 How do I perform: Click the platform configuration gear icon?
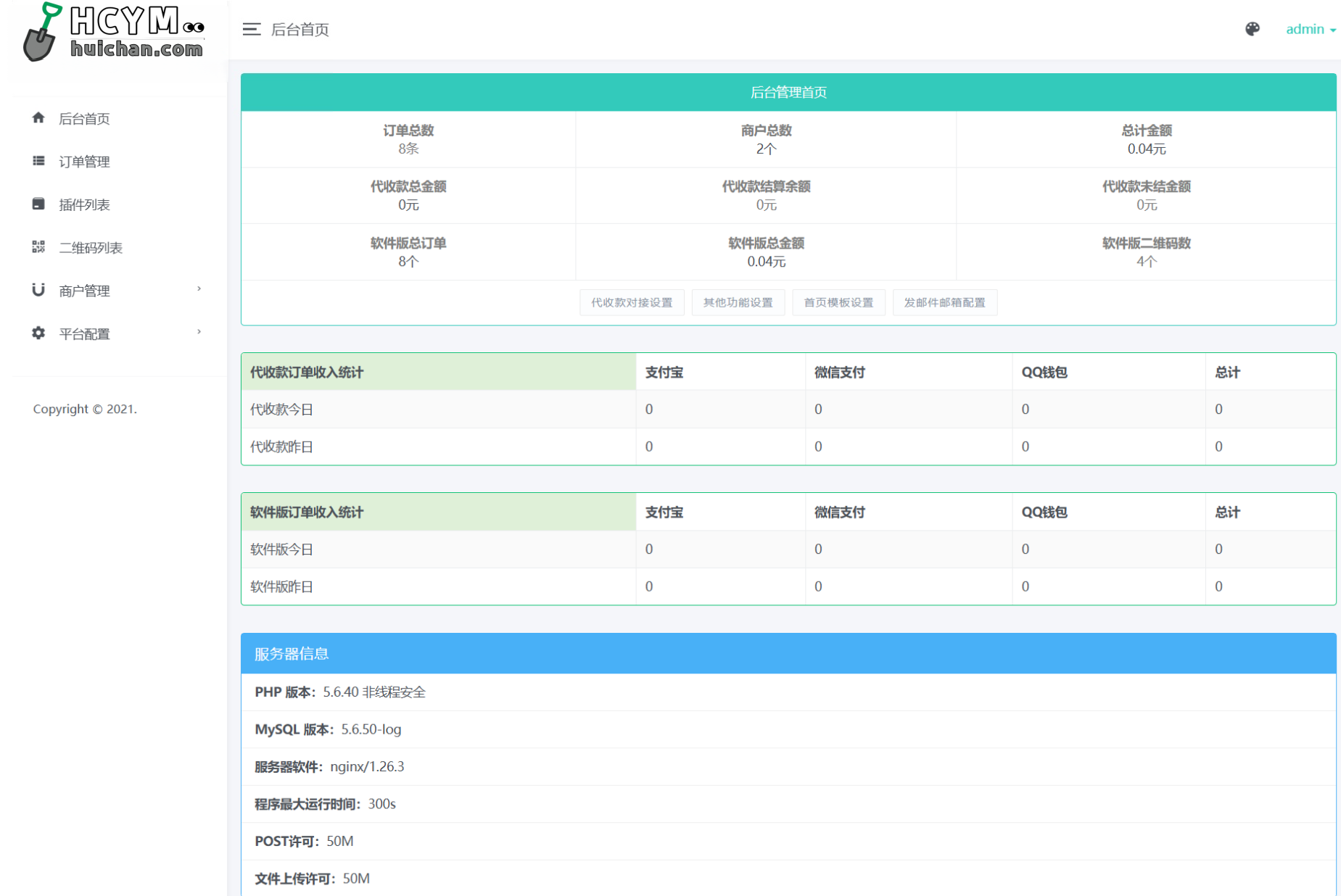38,333
